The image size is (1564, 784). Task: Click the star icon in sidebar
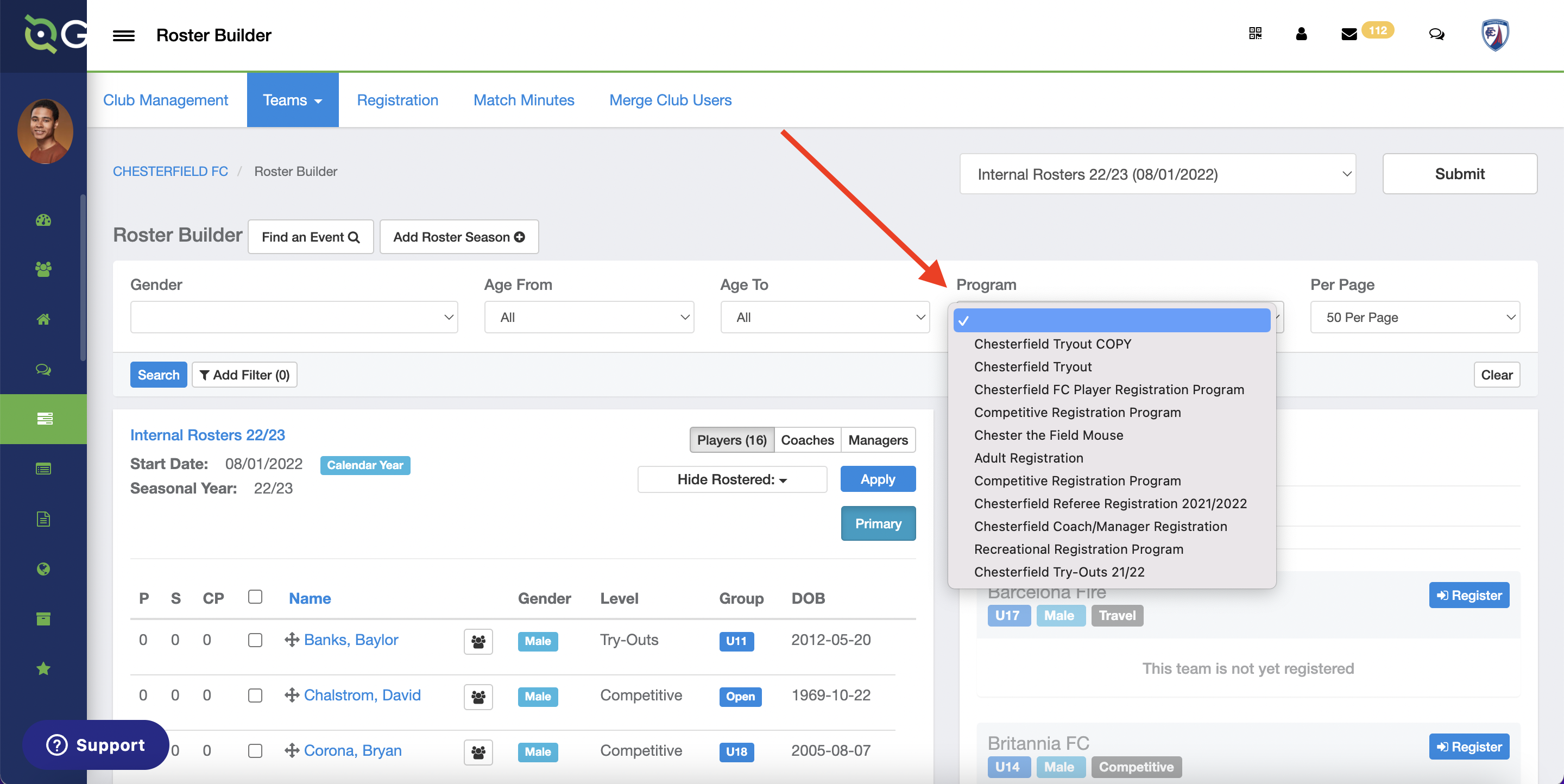click(x=43, y=669)
